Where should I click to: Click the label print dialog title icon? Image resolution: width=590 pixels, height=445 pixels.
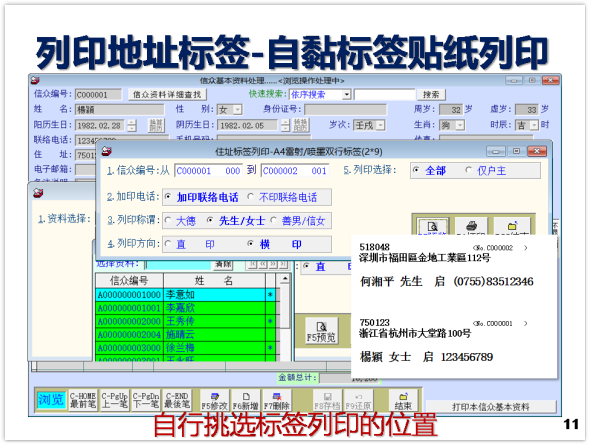(107, 151)
